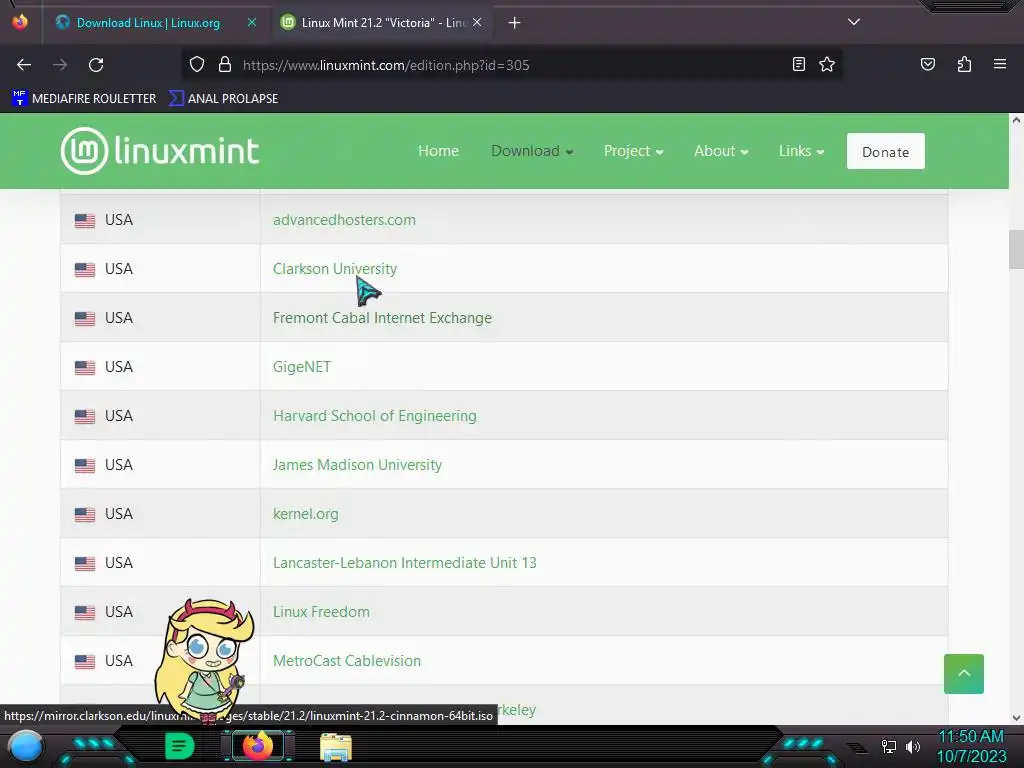The image size is (1024, 768).
Task: Open network status tray icon
Action: coord(888,746)
